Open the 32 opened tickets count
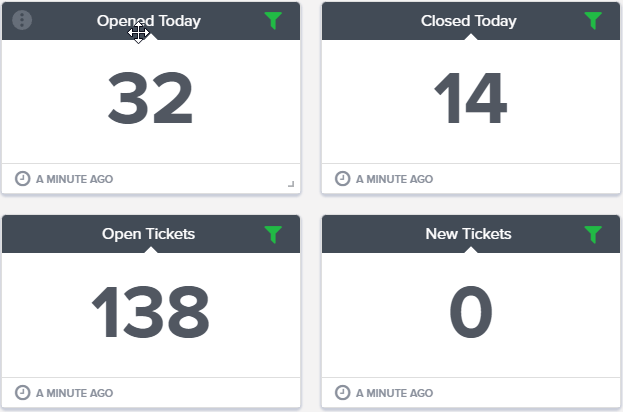 pos(150,98)
